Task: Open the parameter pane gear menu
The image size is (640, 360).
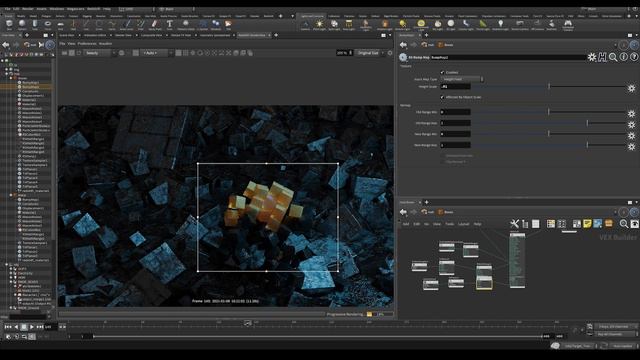Action: (591, 58)
